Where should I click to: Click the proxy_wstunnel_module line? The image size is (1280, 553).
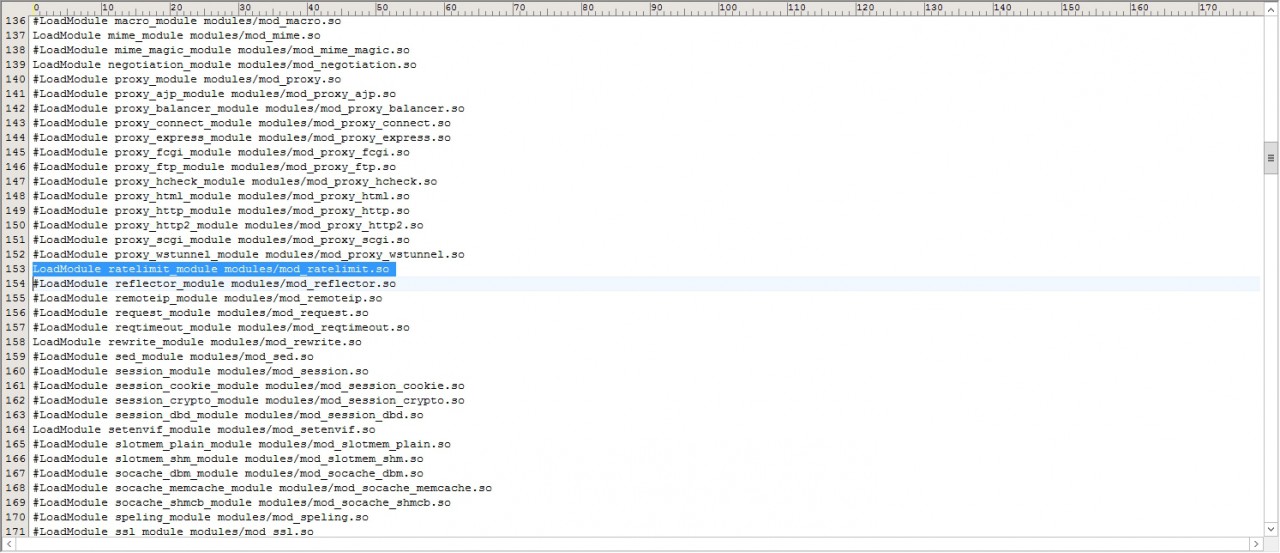(249, 255)
